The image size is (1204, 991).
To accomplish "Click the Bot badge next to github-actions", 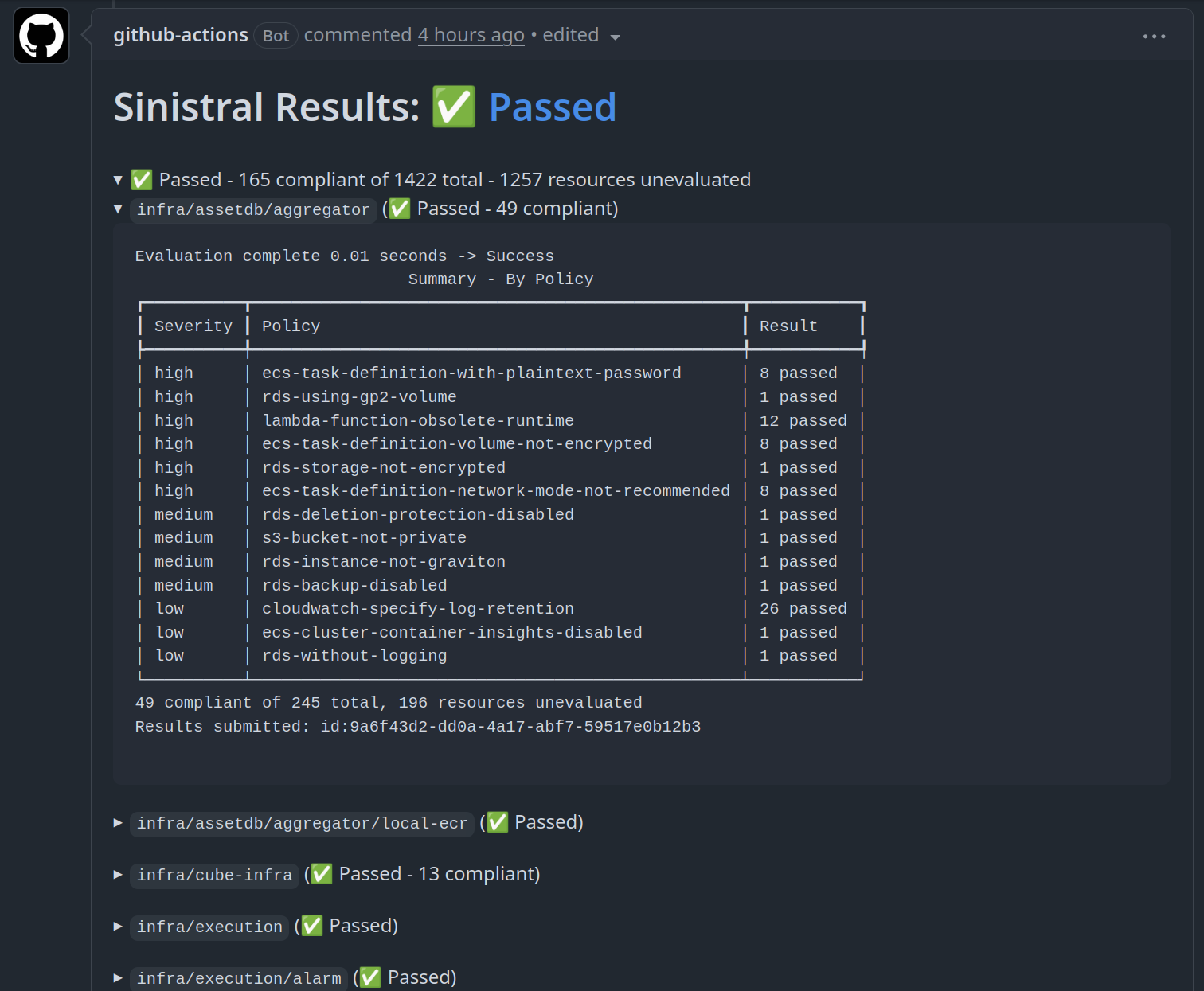I will coord(276,35).
